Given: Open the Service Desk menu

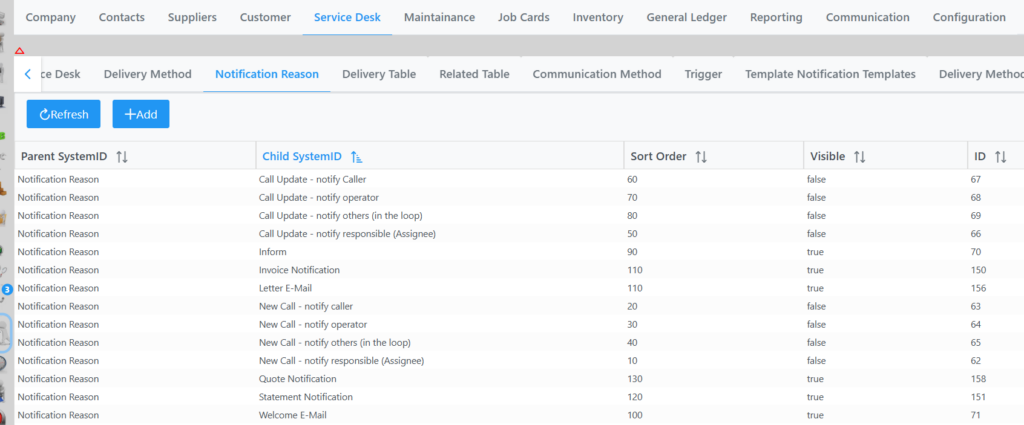Looking at the screenshot, I should point(347,17).
